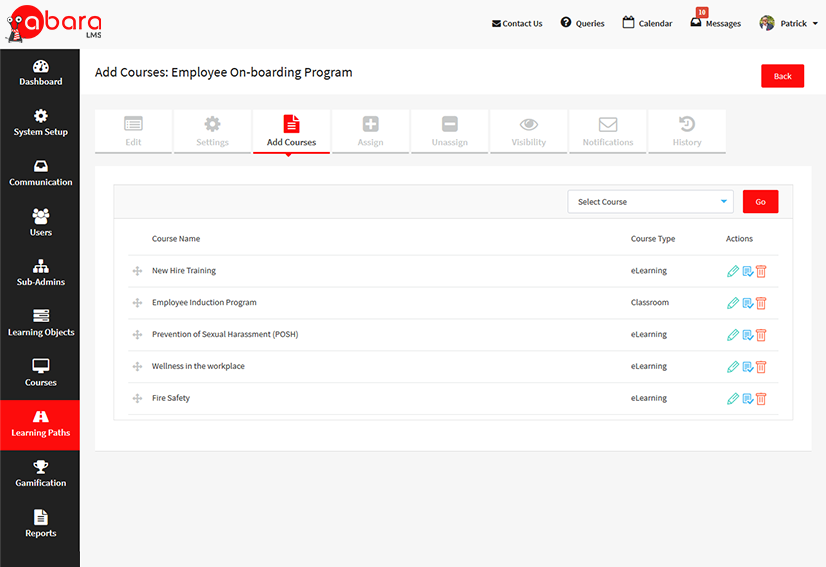Open the Dashboard sidebar section
Image resolution: width=826 pixels, height=567 pixels.
point(41,74)
